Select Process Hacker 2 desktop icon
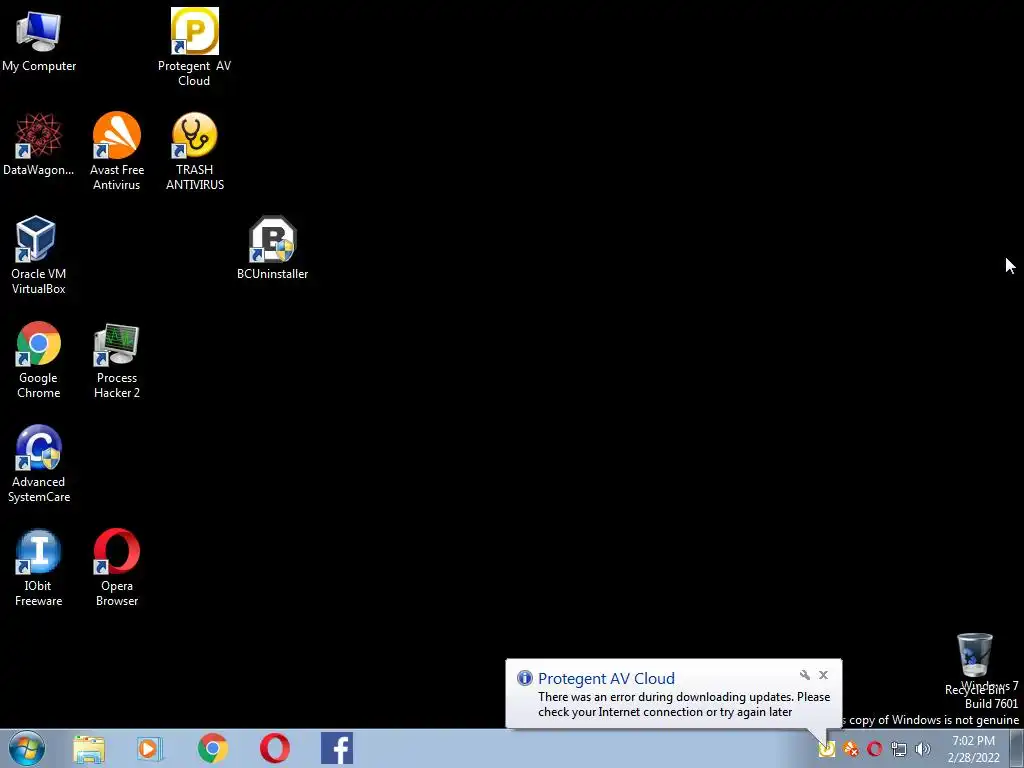This screenshot has width=1024, height=768. (117, 360)
